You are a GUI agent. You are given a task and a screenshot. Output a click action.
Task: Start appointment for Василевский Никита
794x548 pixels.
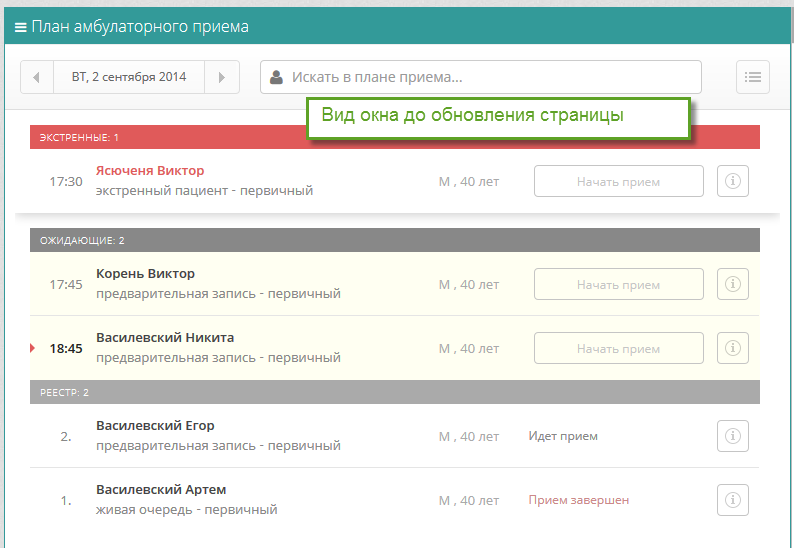pyautogui.click(x=618, y=348)
